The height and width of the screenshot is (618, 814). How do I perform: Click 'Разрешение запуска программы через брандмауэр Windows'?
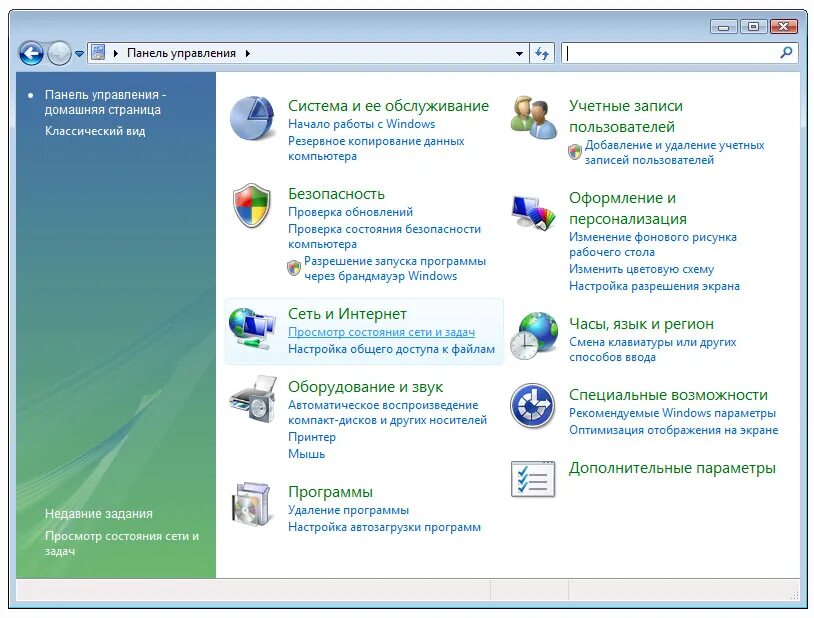[x=395, y=268]
